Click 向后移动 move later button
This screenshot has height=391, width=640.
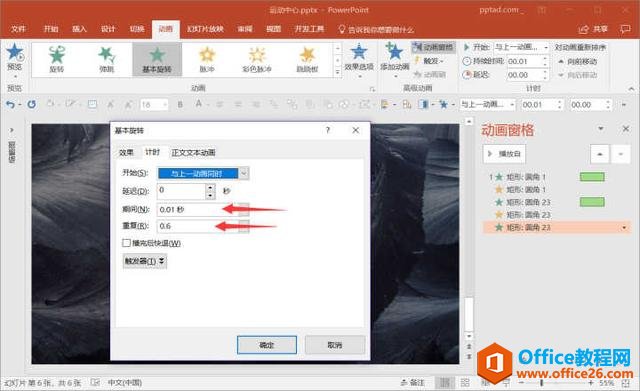(577, 75)
